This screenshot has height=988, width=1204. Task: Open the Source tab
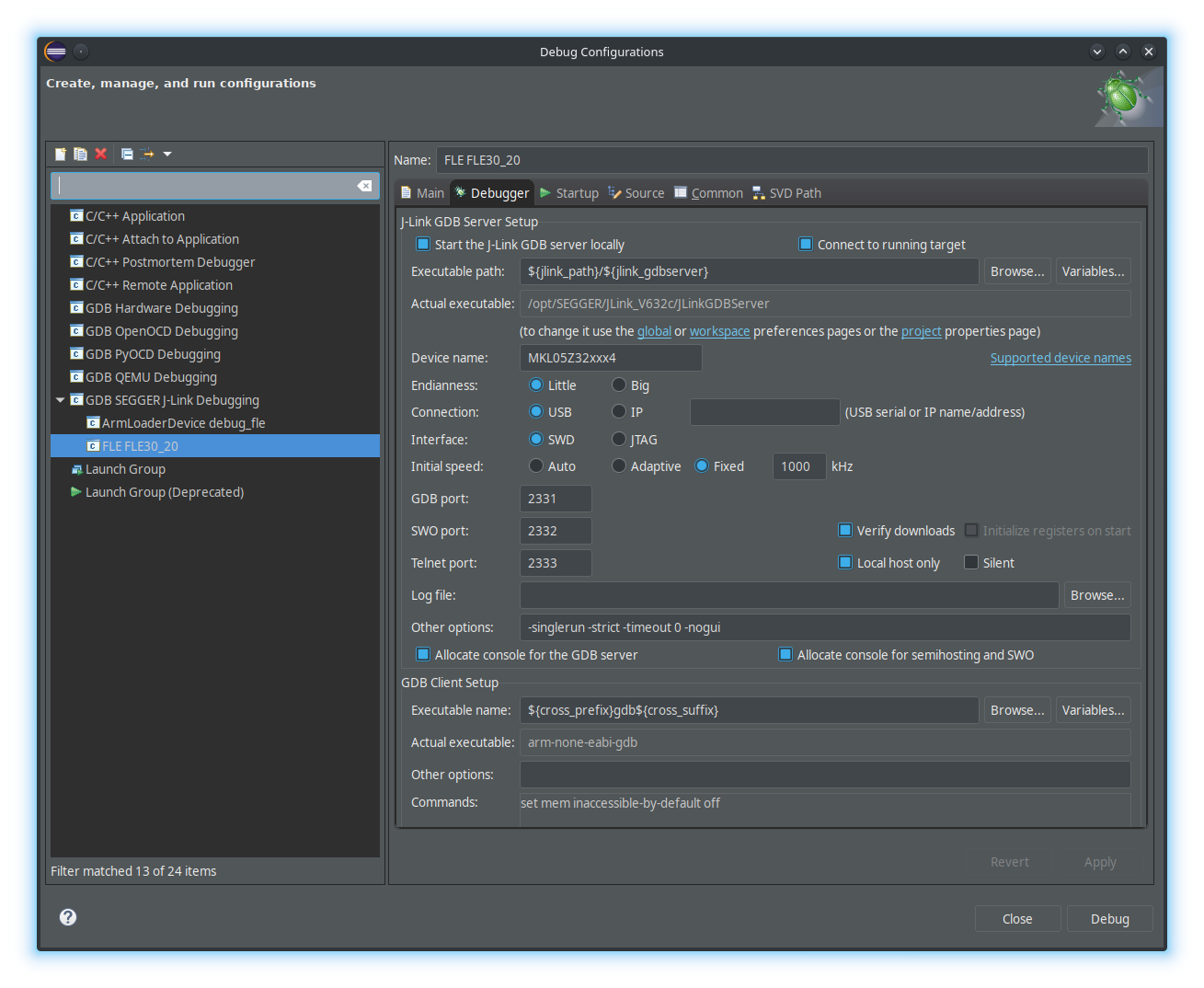pyautogui.click(x=636, y=193)
